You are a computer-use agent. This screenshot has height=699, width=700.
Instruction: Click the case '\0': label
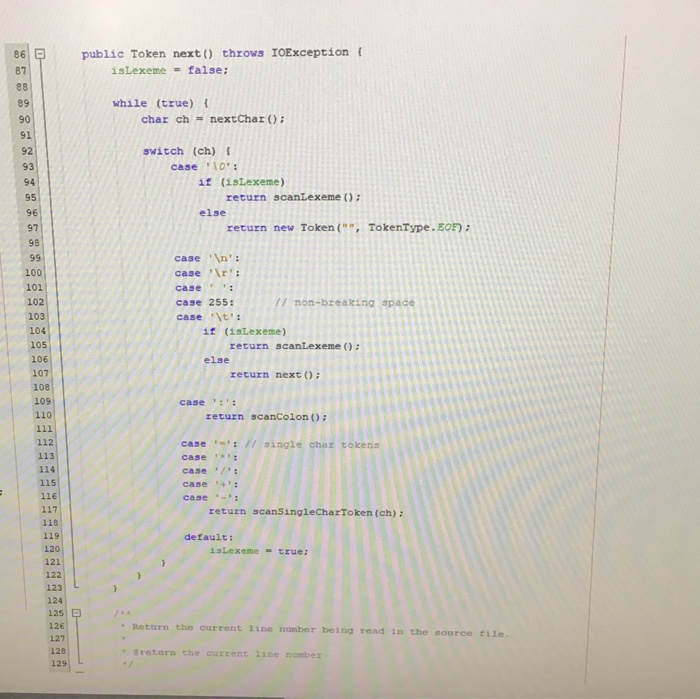click(204, 166)
